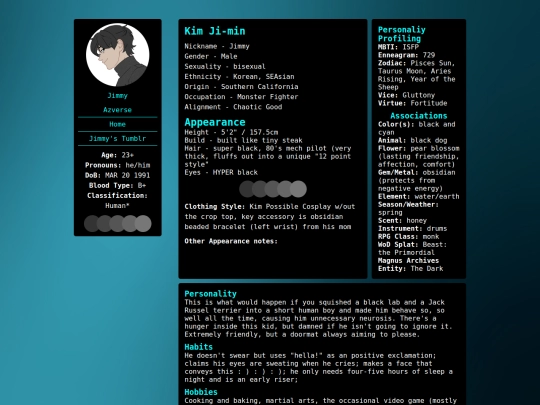The image size is (540, 405).
Task: Click the Personaliy Profiling heading
Action: pyautogui.click(x=402, y=34)
